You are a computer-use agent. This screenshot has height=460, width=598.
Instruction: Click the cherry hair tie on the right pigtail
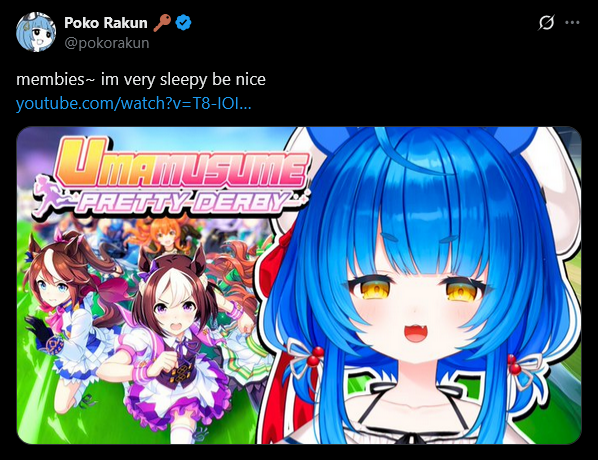click(515, 365)
